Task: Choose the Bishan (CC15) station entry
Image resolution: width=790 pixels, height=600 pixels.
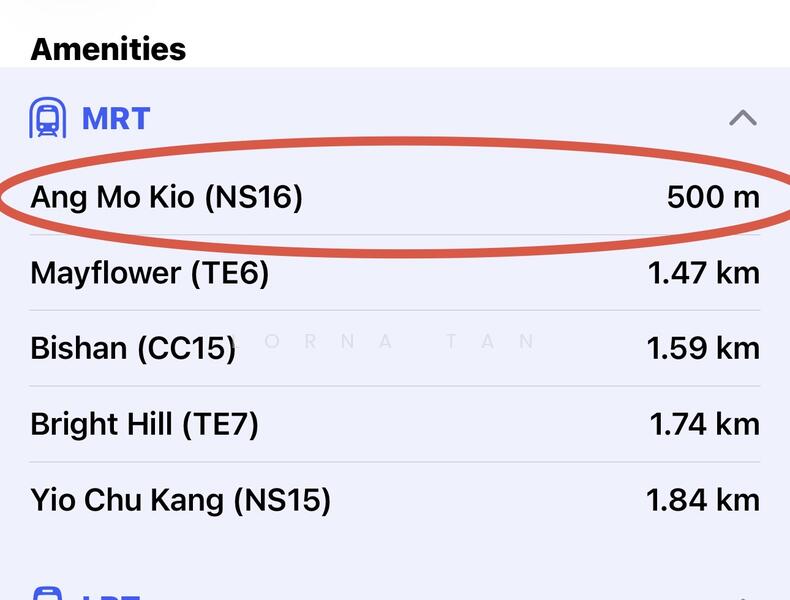Action: (x=133, y=348)
